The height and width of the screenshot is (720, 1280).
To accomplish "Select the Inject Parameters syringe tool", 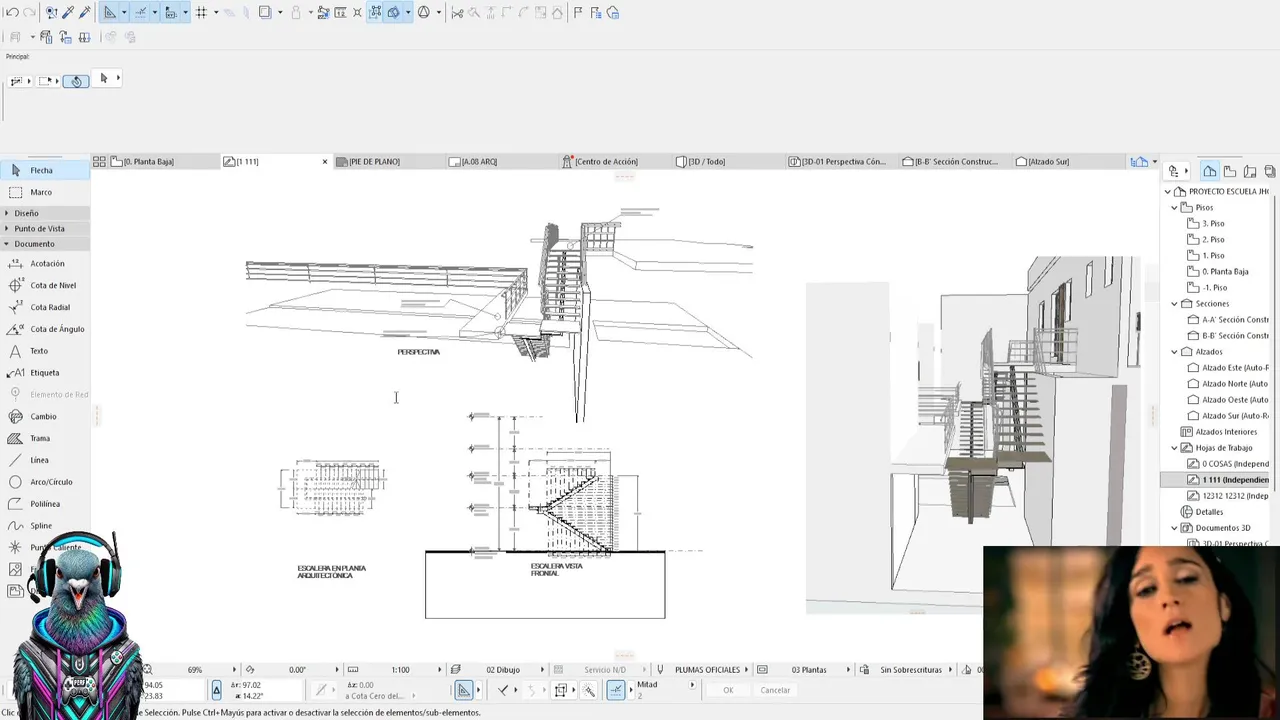I will [x=85, y=13].
